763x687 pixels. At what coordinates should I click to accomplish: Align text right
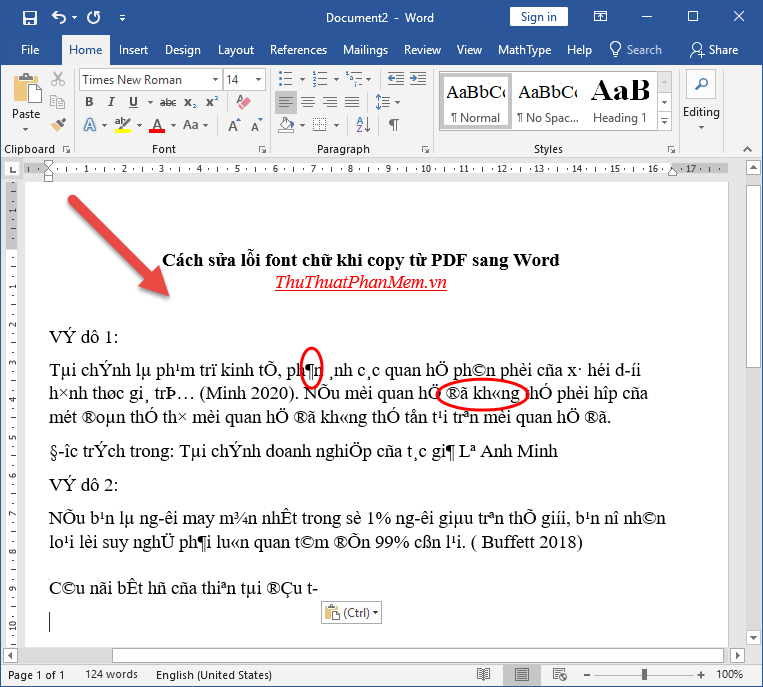tap(330, 102)
